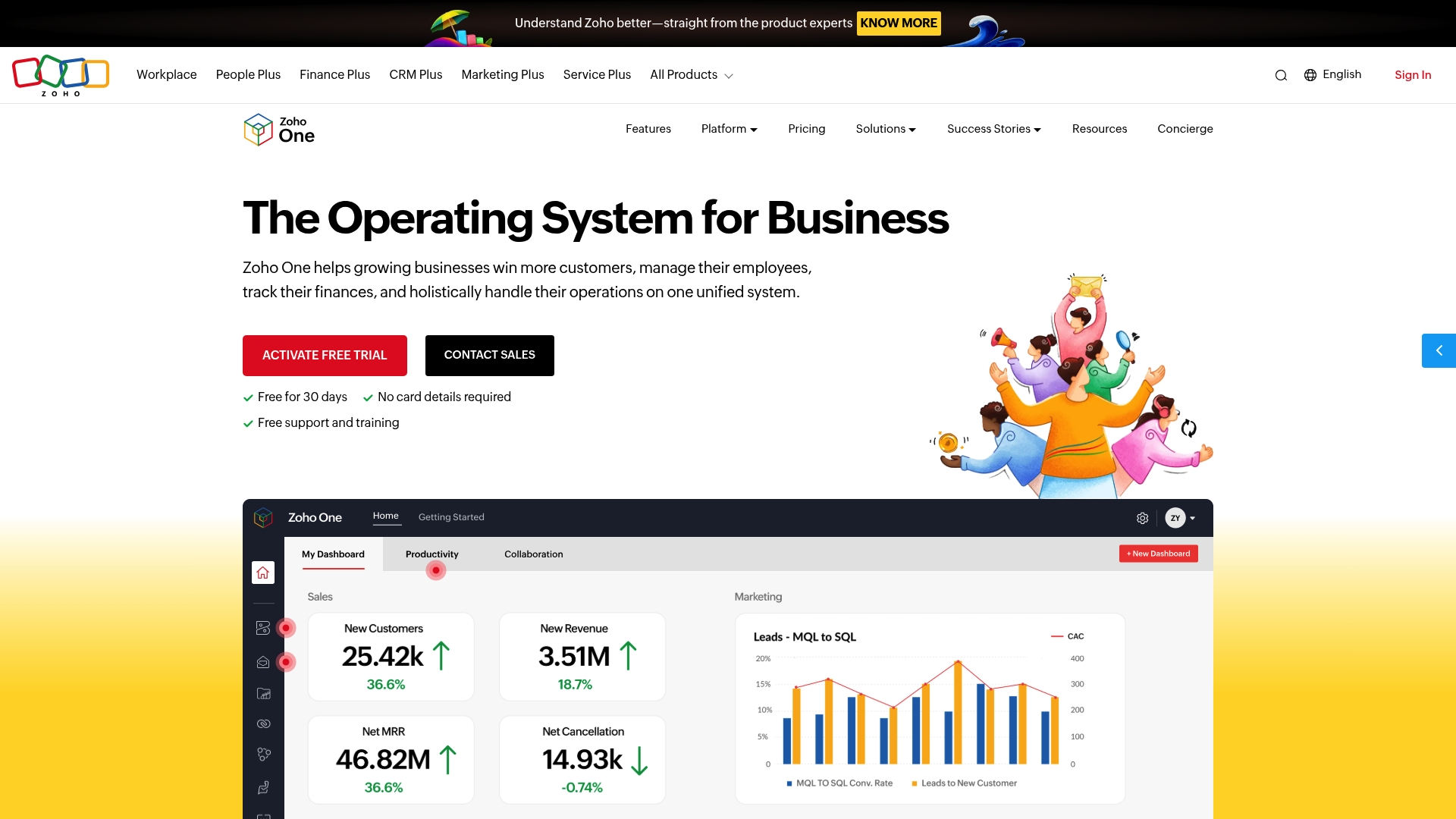This screenshot has width=1456, height=819.
Task: Click the KNOW MORE banner button
Action: [899, 23]
